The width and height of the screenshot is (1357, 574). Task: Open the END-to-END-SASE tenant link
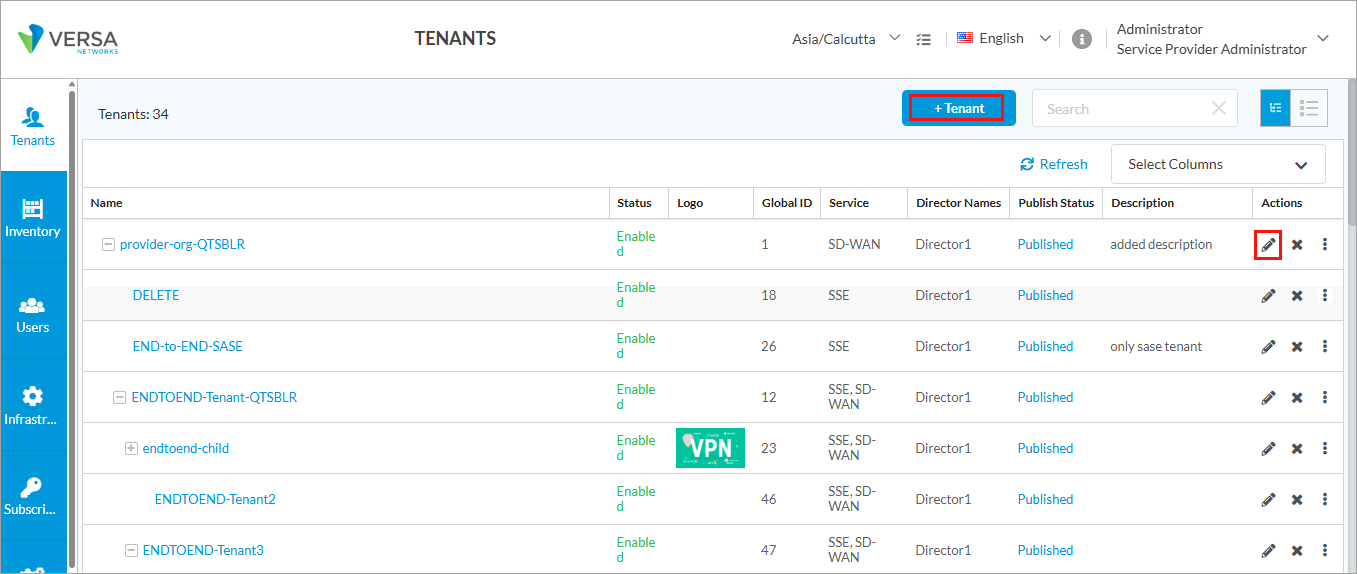(188, 346)
